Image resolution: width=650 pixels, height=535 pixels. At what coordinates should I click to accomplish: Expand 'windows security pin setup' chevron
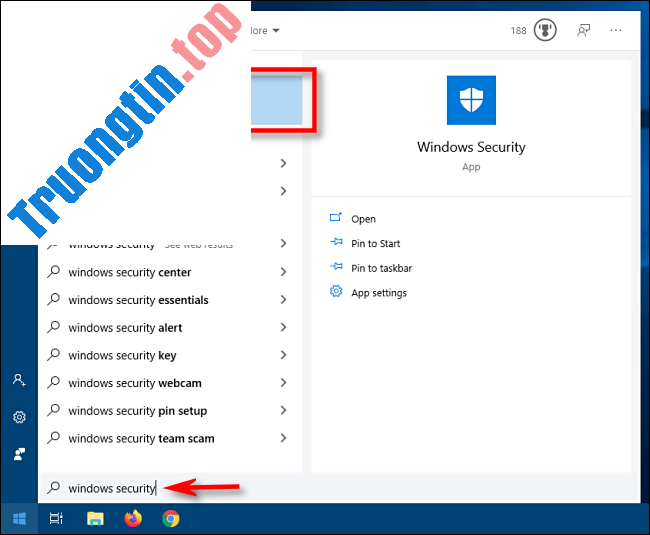[x=284, y=410]
